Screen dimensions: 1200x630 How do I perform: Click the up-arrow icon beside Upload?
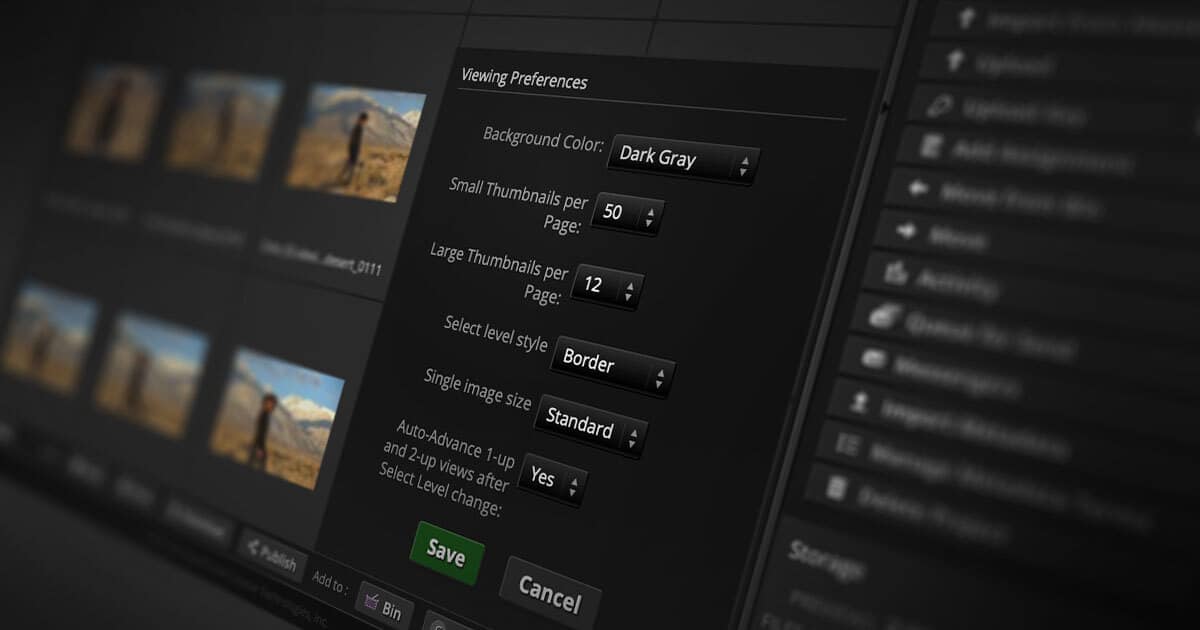coord(955,61)
